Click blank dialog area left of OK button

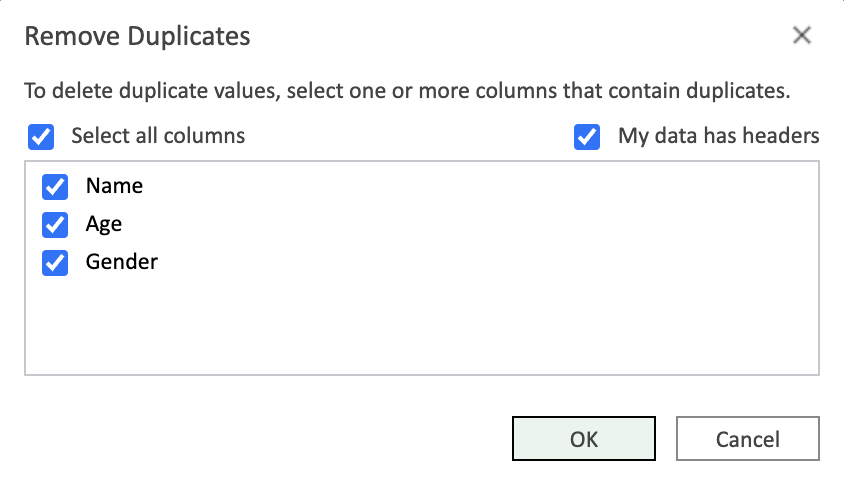270,439
